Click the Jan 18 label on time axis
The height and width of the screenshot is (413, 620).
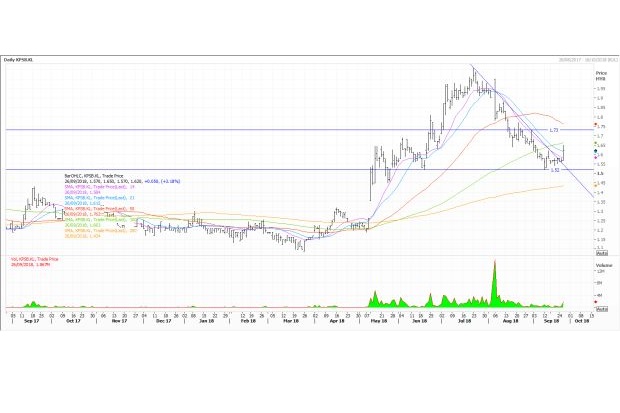coord(206,323)
